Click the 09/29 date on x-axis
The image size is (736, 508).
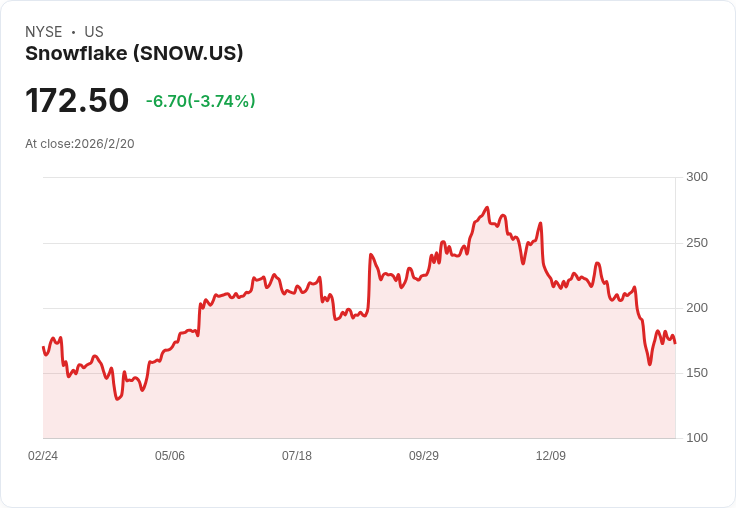pyautogui.click(x=424, y=456)
